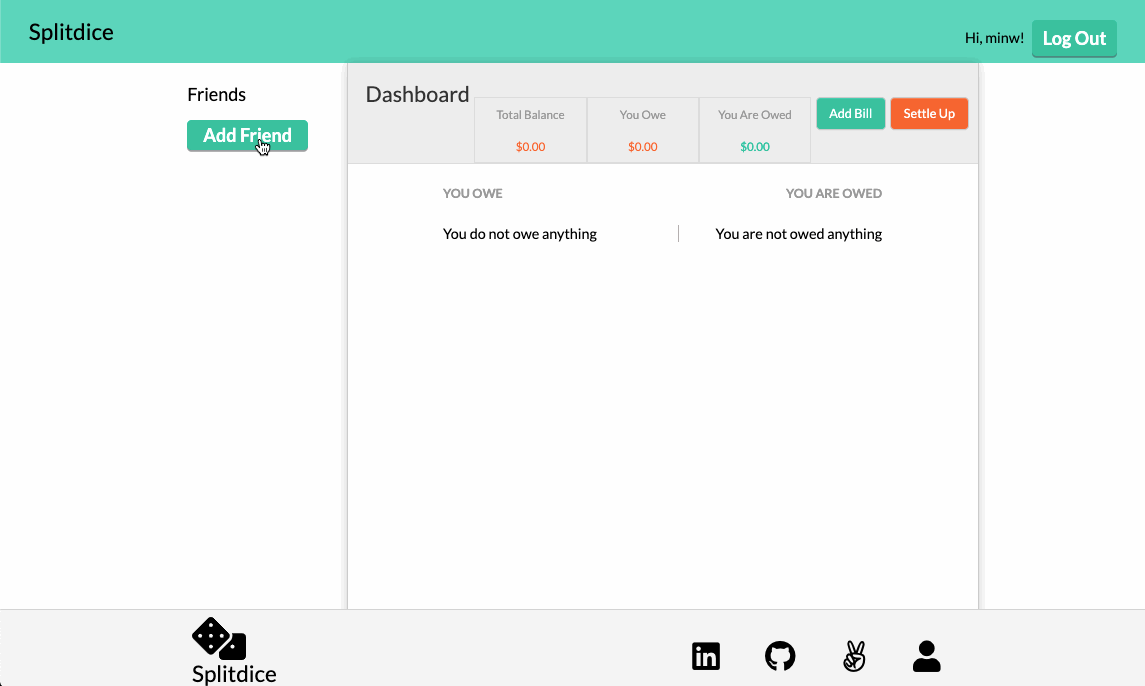Click the orange Settle Up button
The image size is (1145, 686).
[929, 113]
